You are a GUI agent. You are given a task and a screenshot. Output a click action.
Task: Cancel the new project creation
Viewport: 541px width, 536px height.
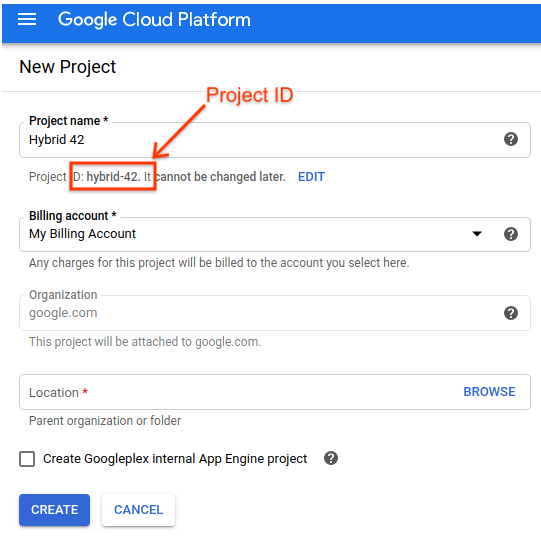(138, 510)
